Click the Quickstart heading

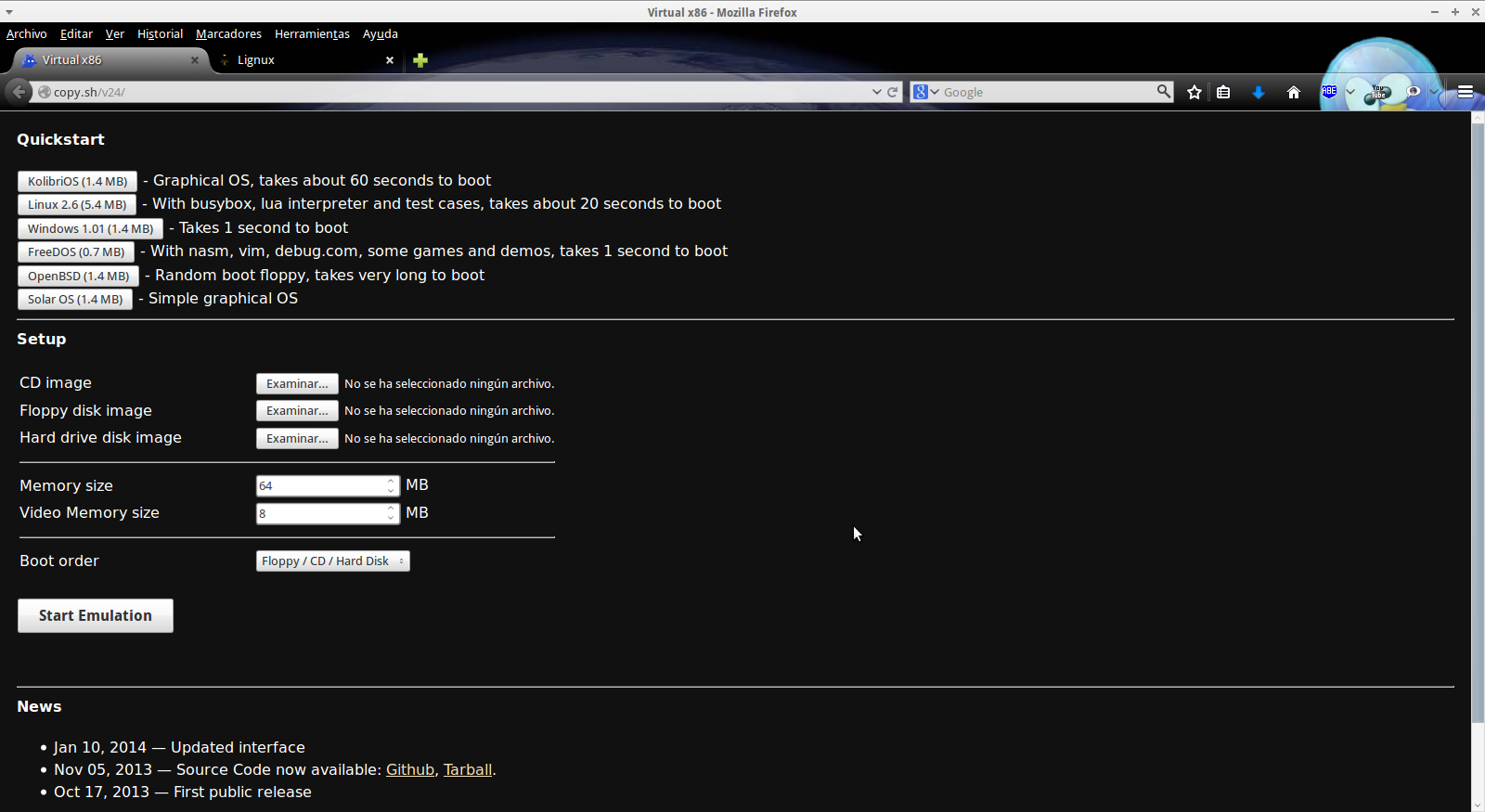60,139
